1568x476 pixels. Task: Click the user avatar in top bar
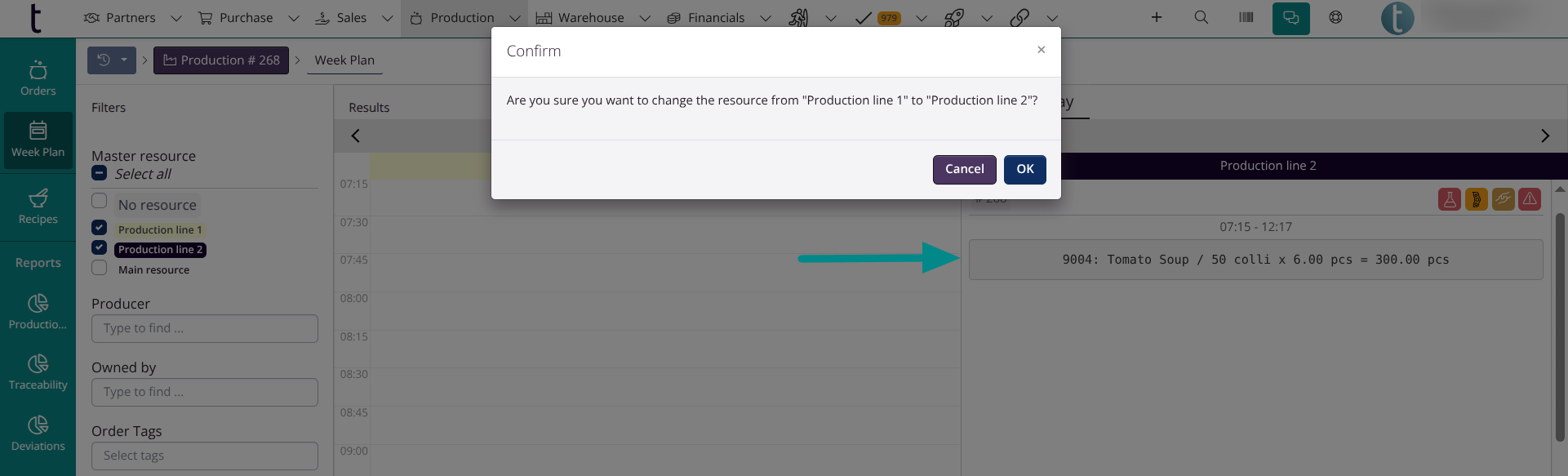(1397, 18)
